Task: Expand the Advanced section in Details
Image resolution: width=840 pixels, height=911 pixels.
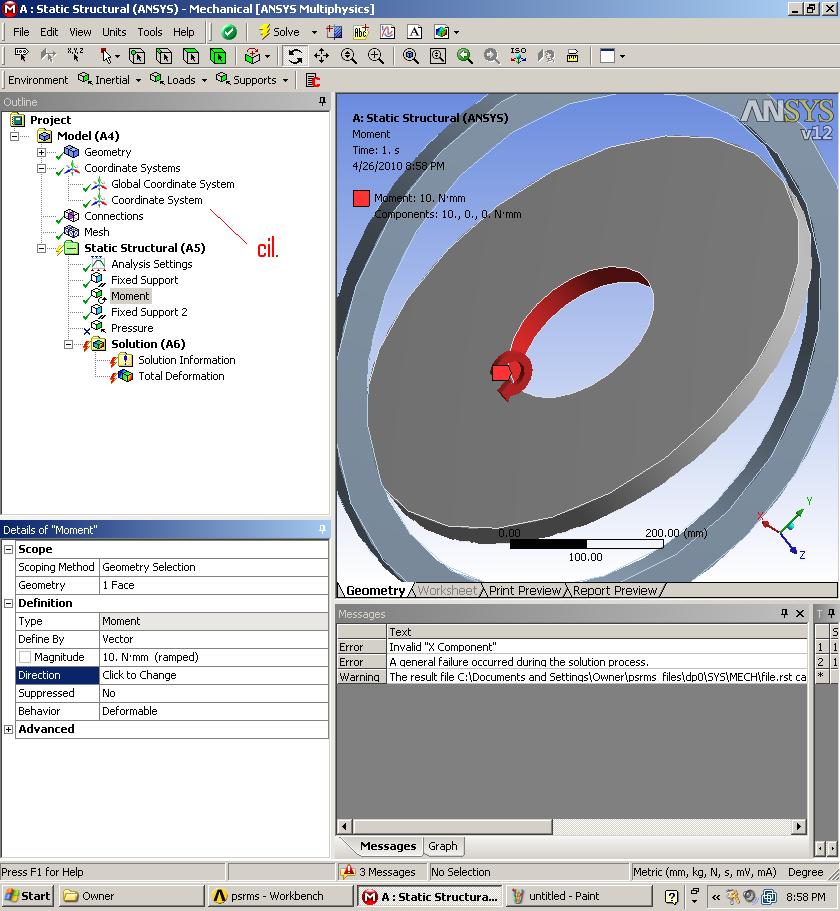Action: tap(9, 729)
